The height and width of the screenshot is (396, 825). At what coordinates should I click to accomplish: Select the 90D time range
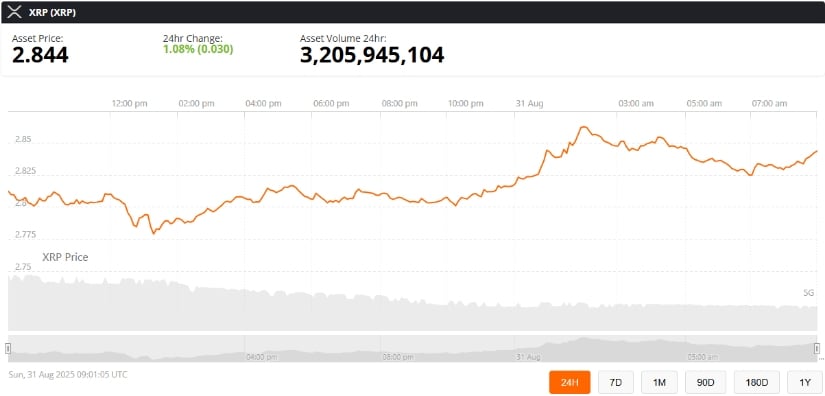pyautogui.click(x=706, y=382)
